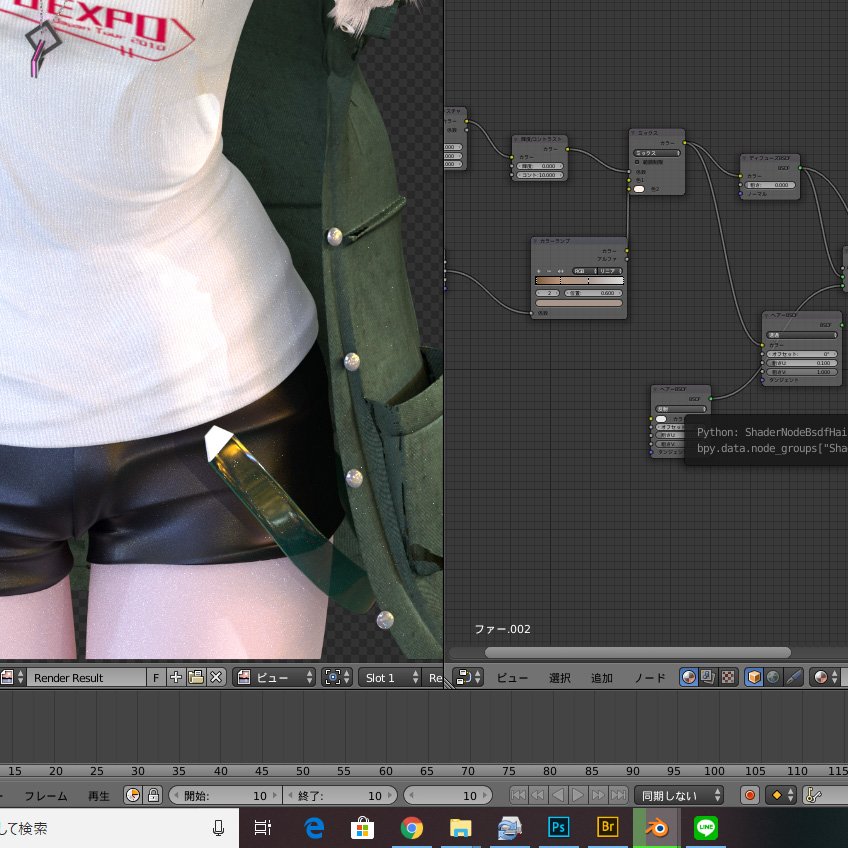Open the 追加 menu in node editor

pyautogui.click(x=601, y=678)
